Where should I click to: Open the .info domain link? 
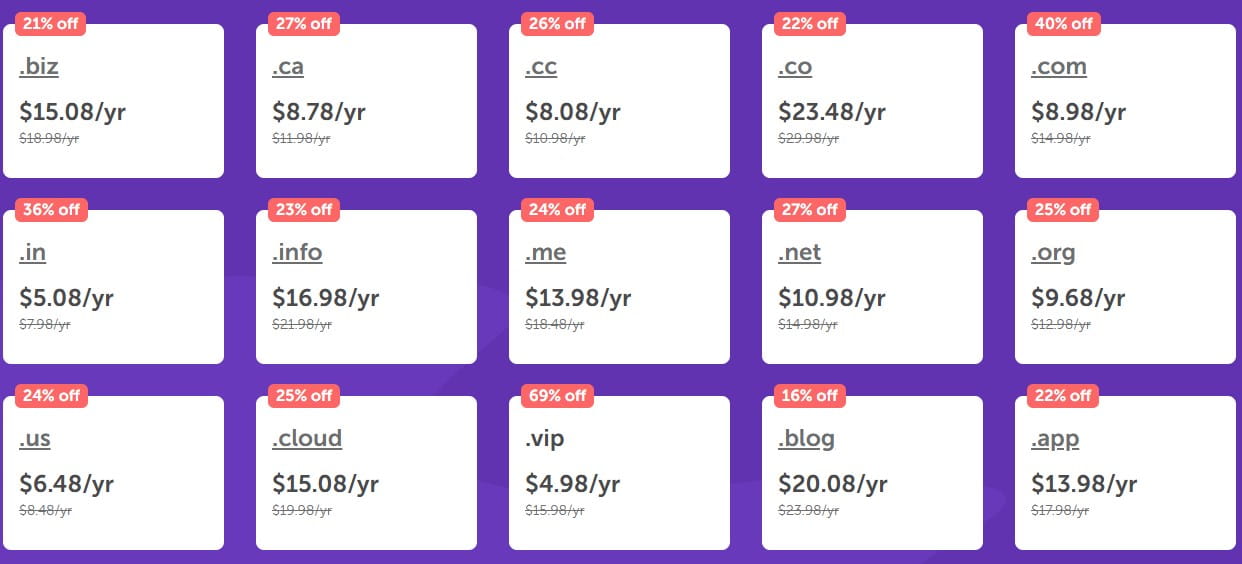[297, 253]
